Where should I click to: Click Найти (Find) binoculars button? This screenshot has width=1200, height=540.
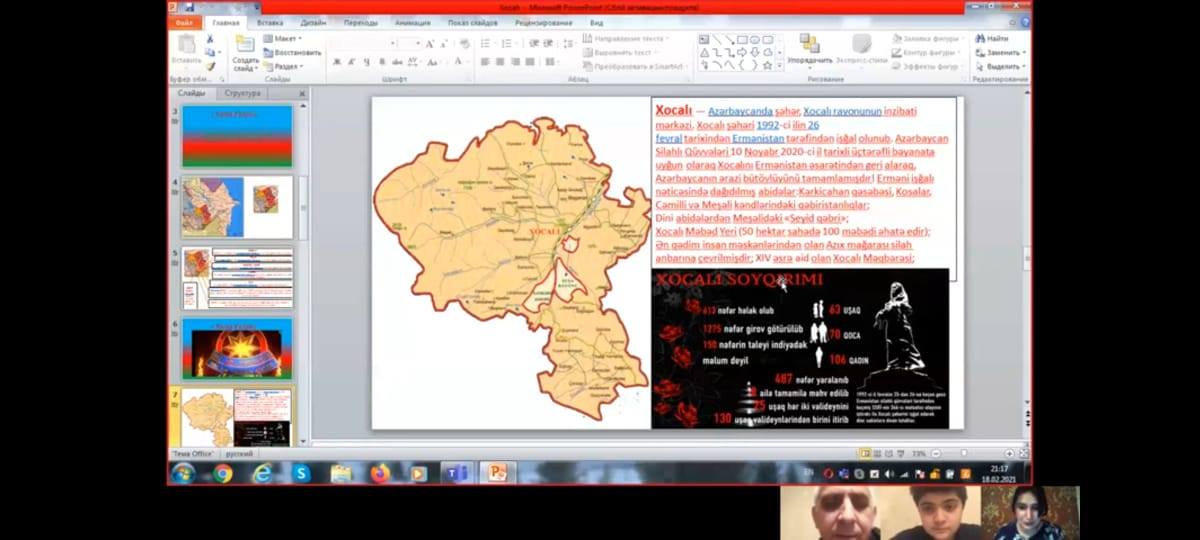click(x=991, y=39)
